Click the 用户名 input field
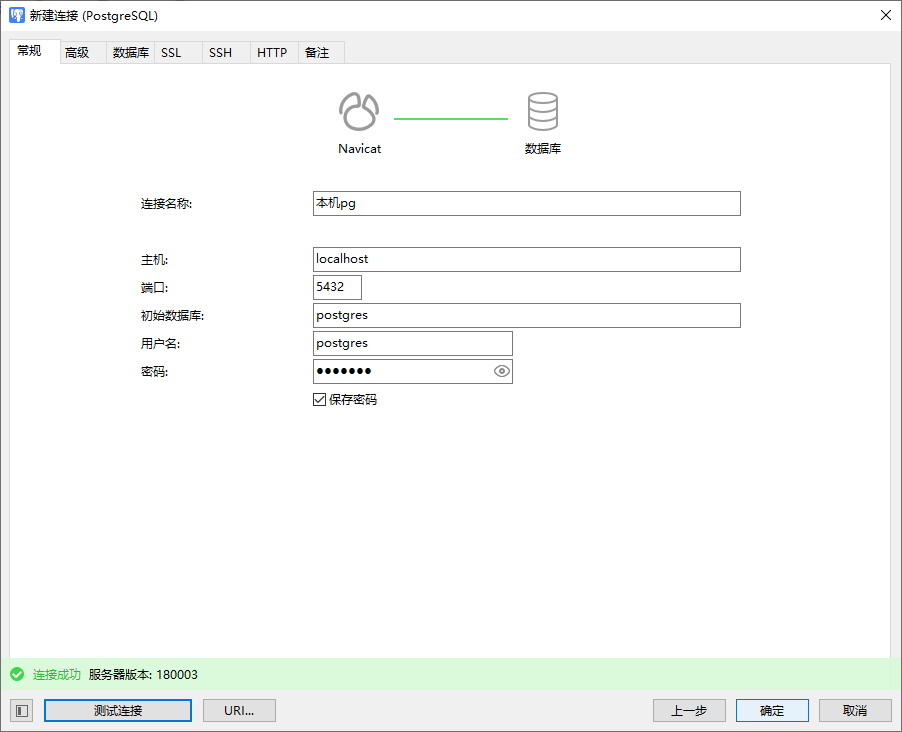The height and width of the screenshot is (732, 902). coord(412,344)
